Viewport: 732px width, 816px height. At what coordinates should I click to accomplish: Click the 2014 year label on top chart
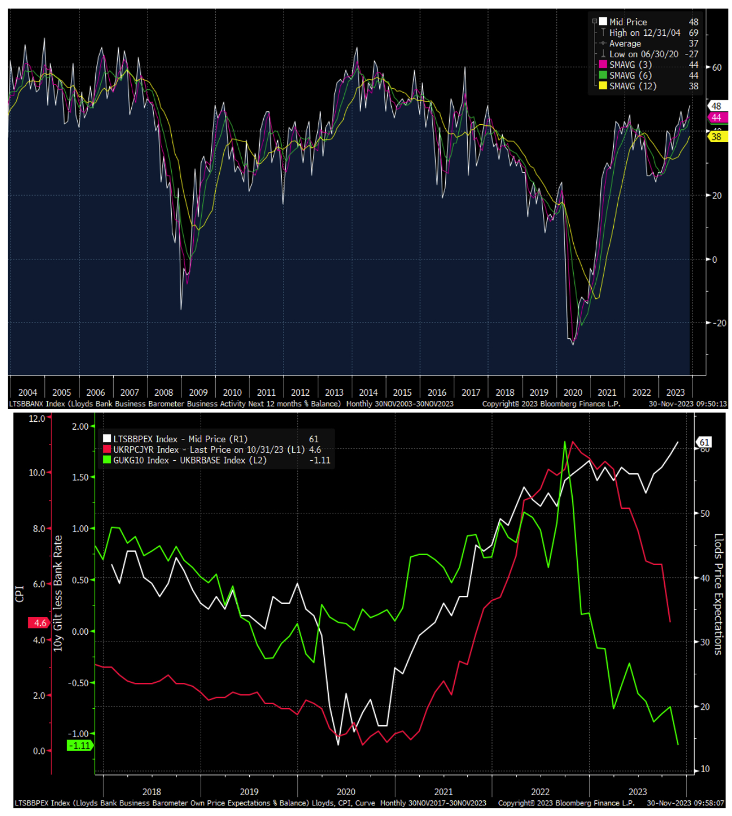click(x=368, y=393)
